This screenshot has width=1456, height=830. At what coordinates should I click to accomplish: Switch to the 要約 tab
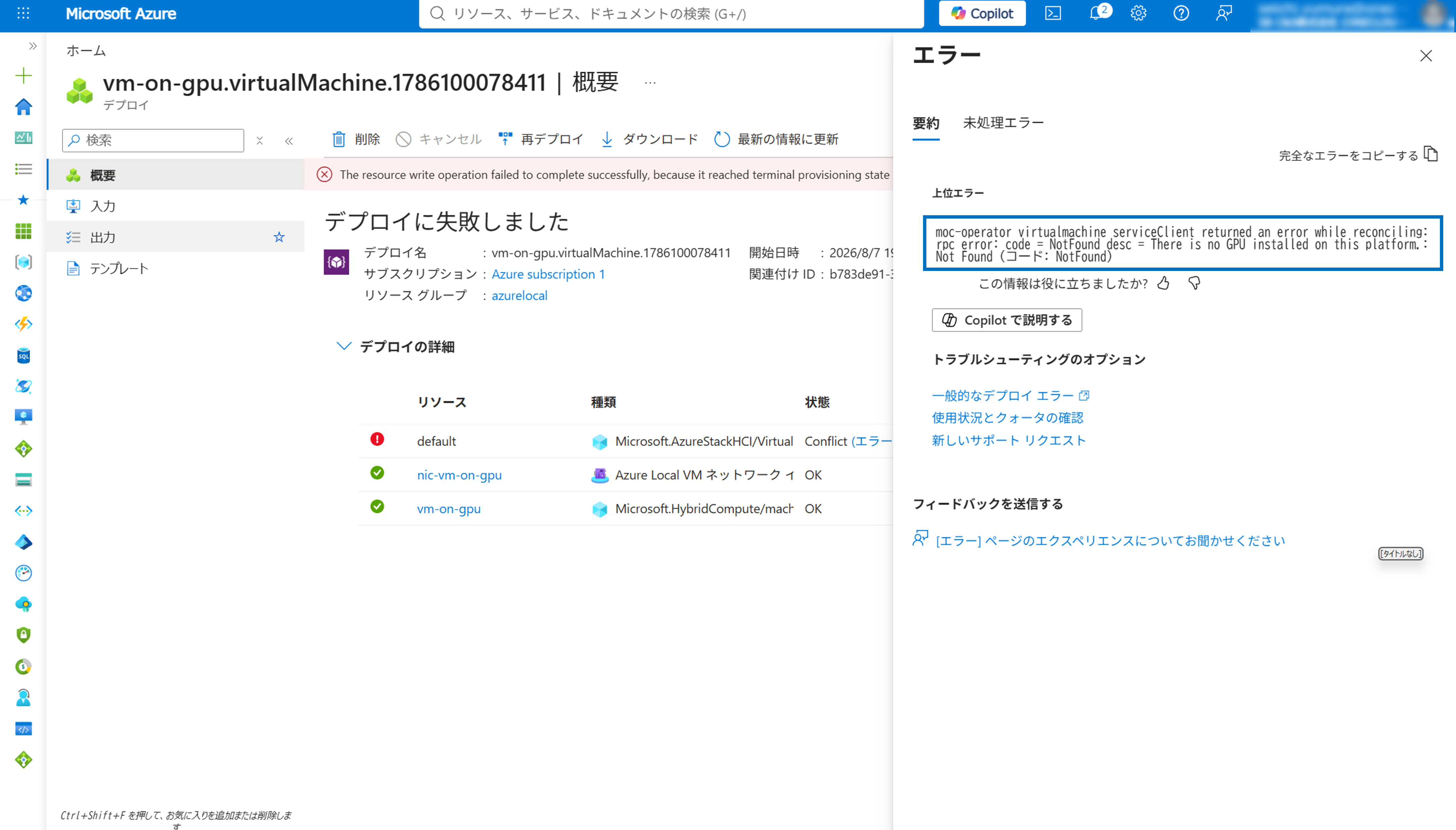tap(926, 123)
